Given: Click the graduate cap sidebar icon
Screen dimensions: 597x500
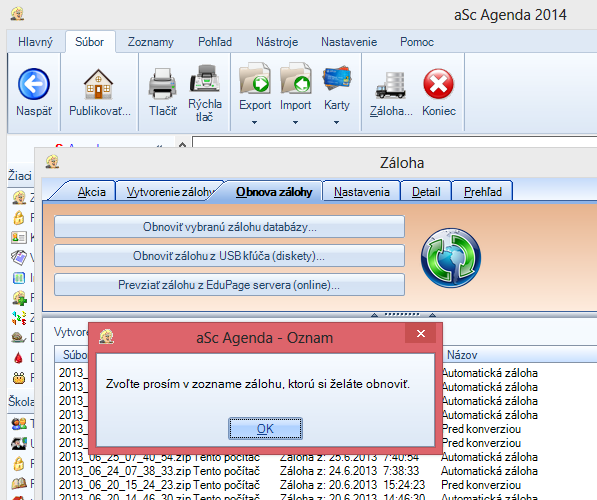Looking at the screenshot, I should (19, 444).
